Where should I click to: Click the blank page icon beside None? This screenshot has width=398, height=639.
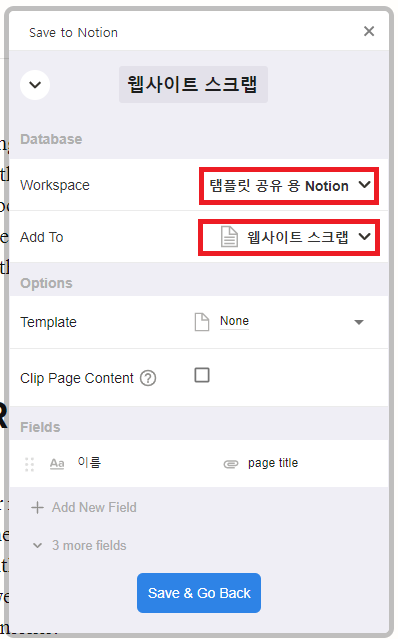coord(202,322)
